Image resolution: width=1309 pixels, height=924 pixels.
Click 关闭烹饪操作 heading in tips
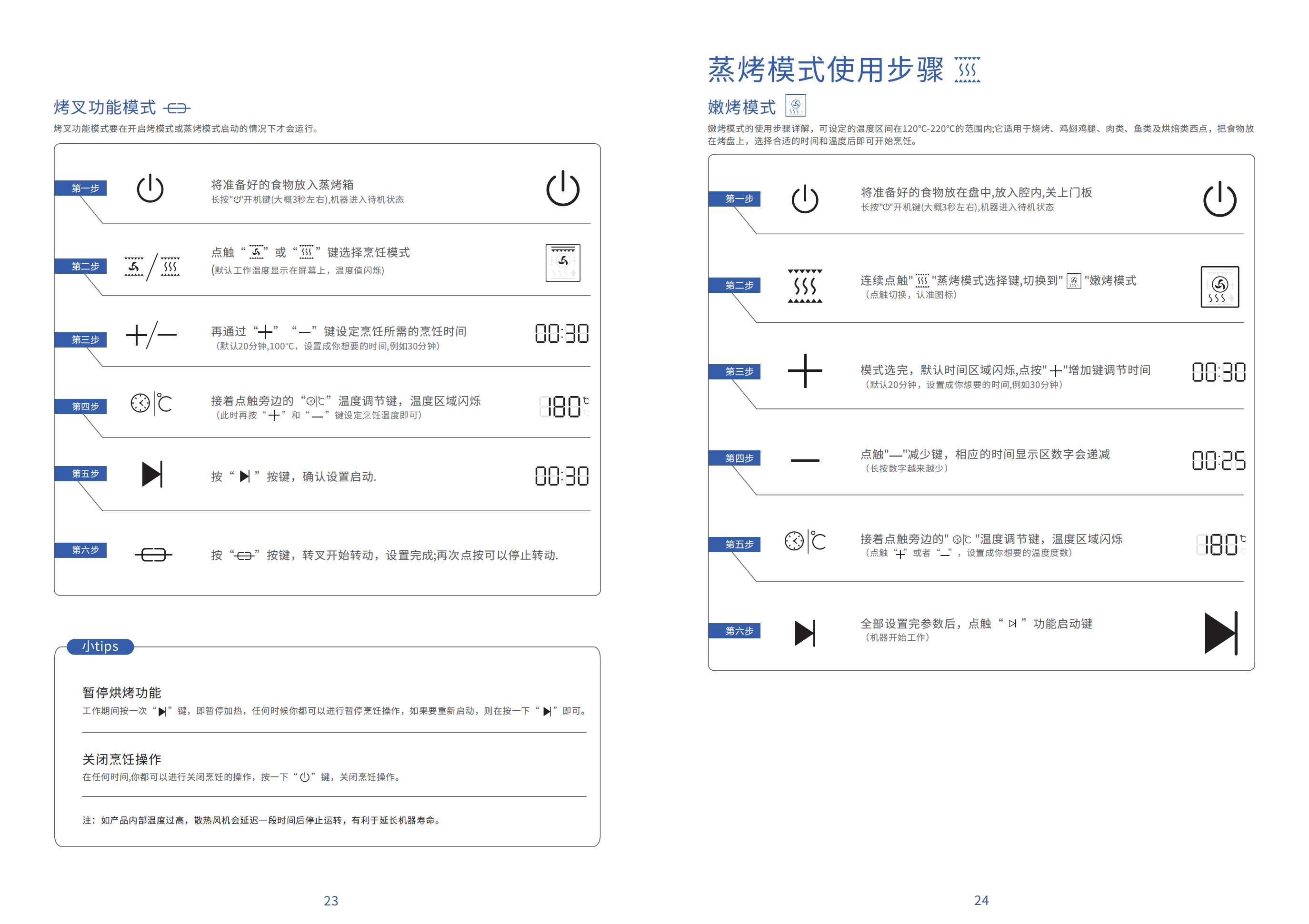[121, 759]
